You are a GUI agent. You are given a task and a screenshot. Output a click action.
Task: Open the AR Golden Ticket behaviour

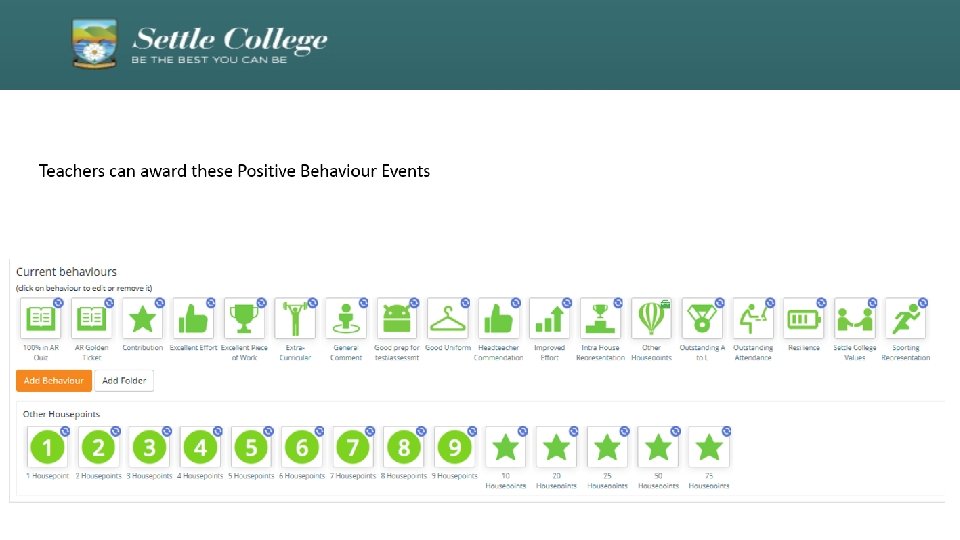92,319
